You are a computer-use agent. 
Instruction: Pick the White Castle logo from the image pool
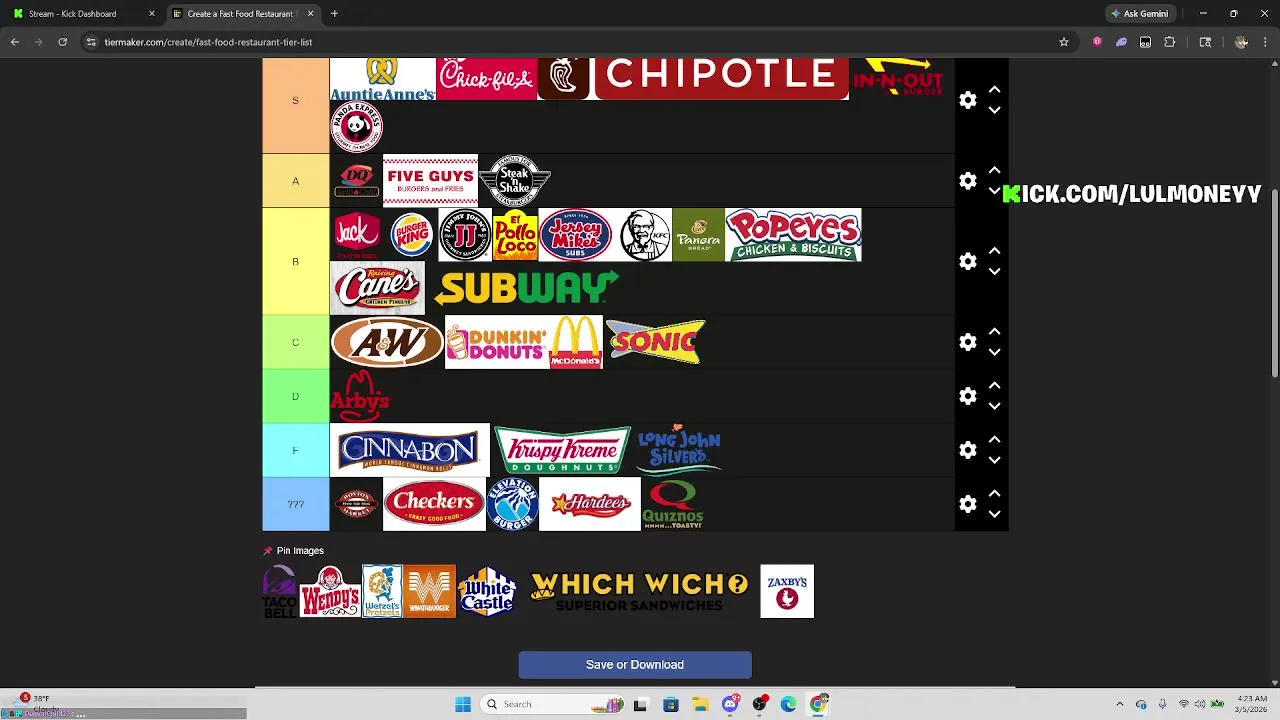[487, 591]
